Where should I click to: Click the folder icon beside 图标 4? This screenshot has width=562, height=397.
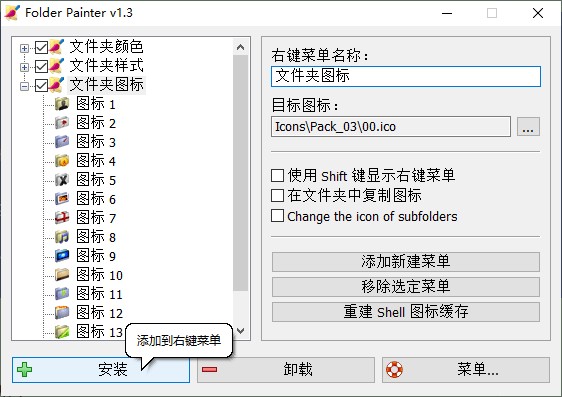62,161
